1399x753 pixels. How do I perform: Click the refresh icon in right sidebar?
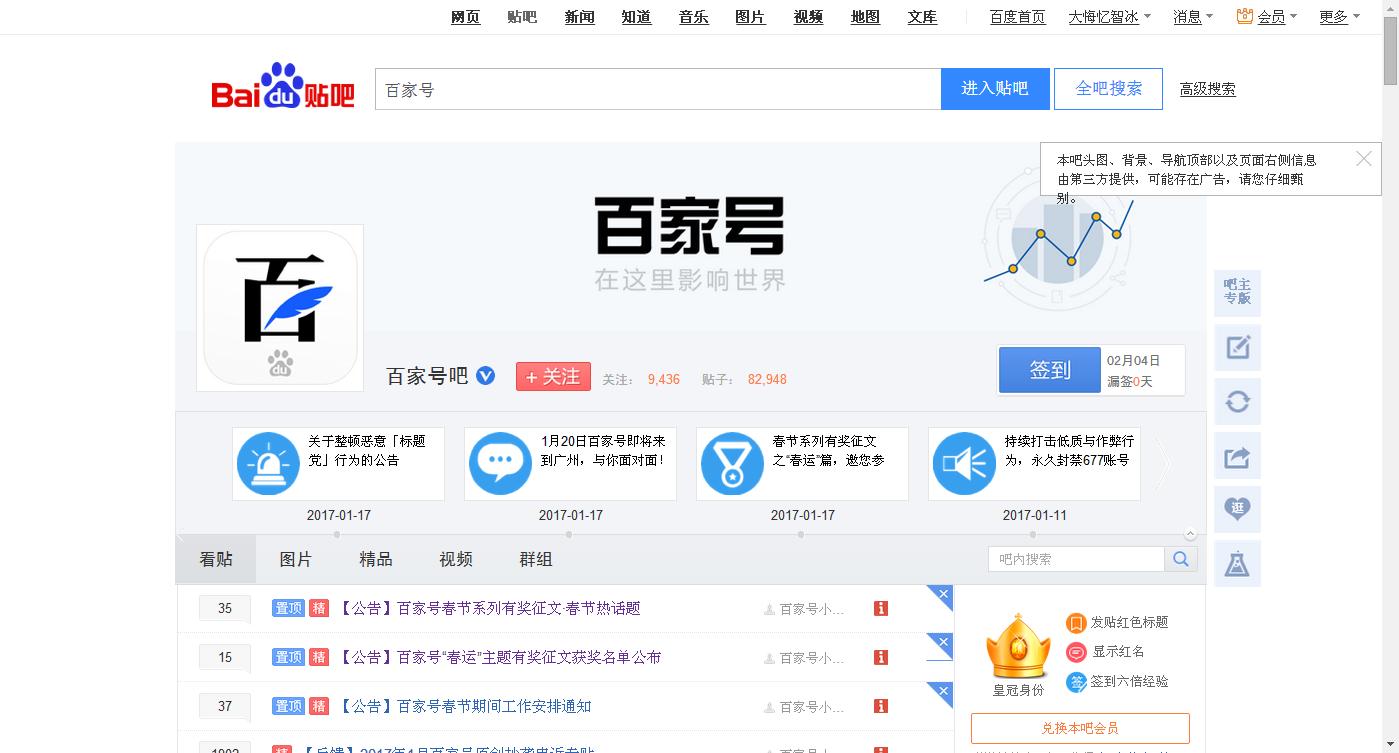click(1237, 401)
